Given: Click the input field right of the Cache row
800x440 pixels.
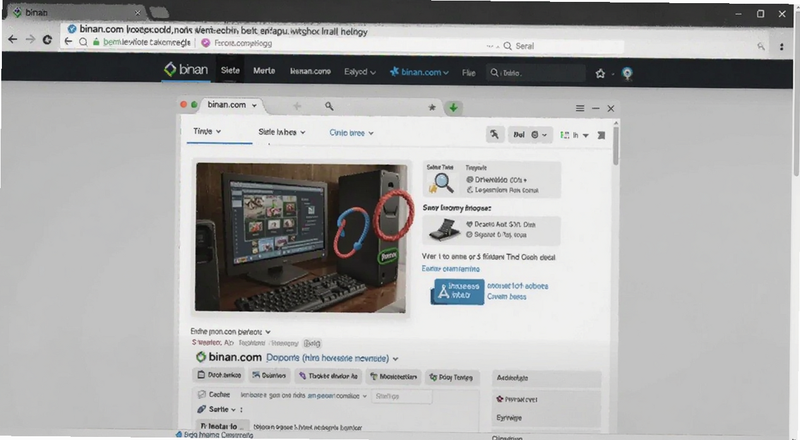Looking at the screenshot, I should point(402,396).
